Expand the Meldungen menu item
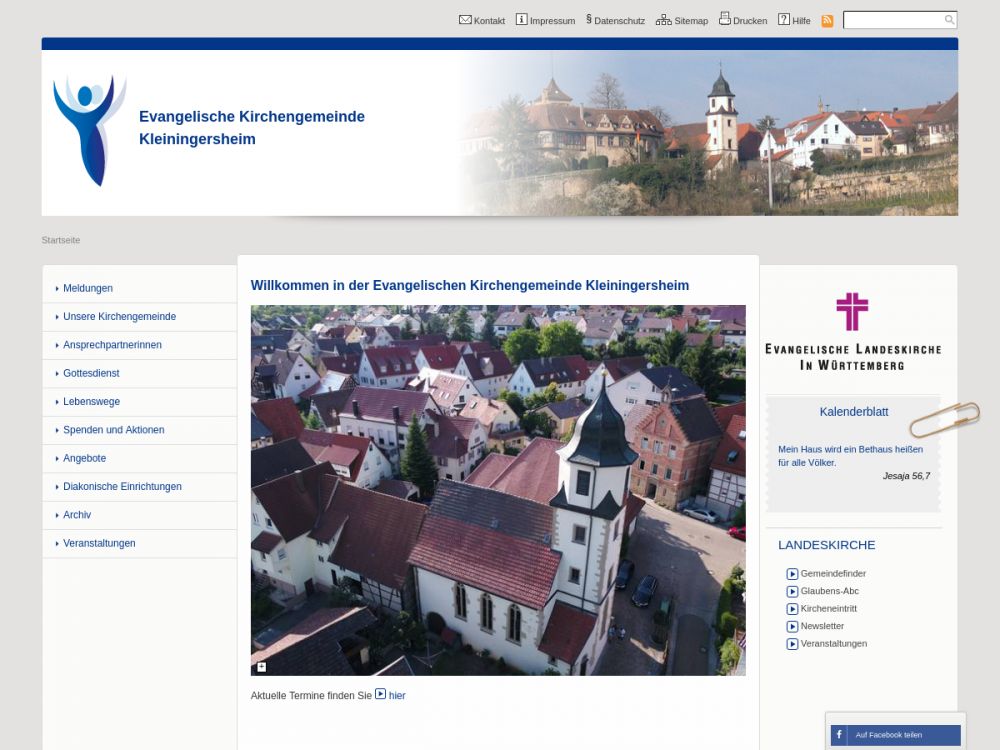The image size is (1000, 750). [x=88, y=288]
